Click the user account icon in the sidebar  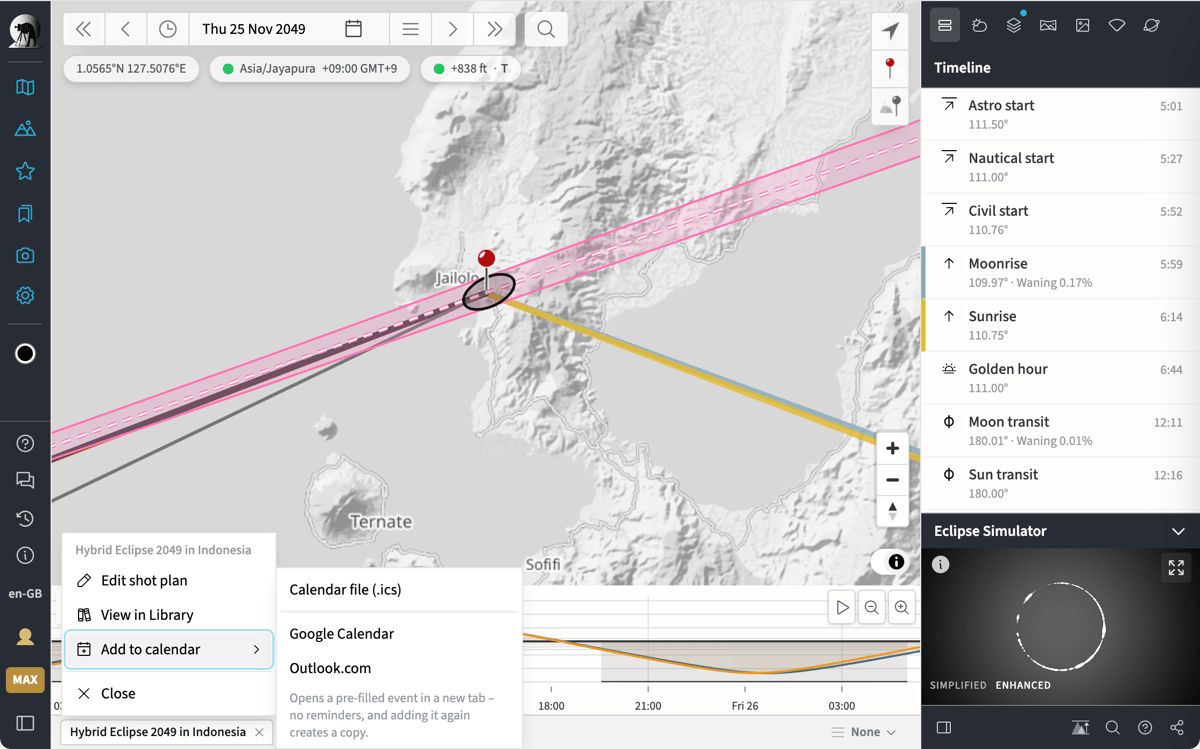tap(25, 637)
